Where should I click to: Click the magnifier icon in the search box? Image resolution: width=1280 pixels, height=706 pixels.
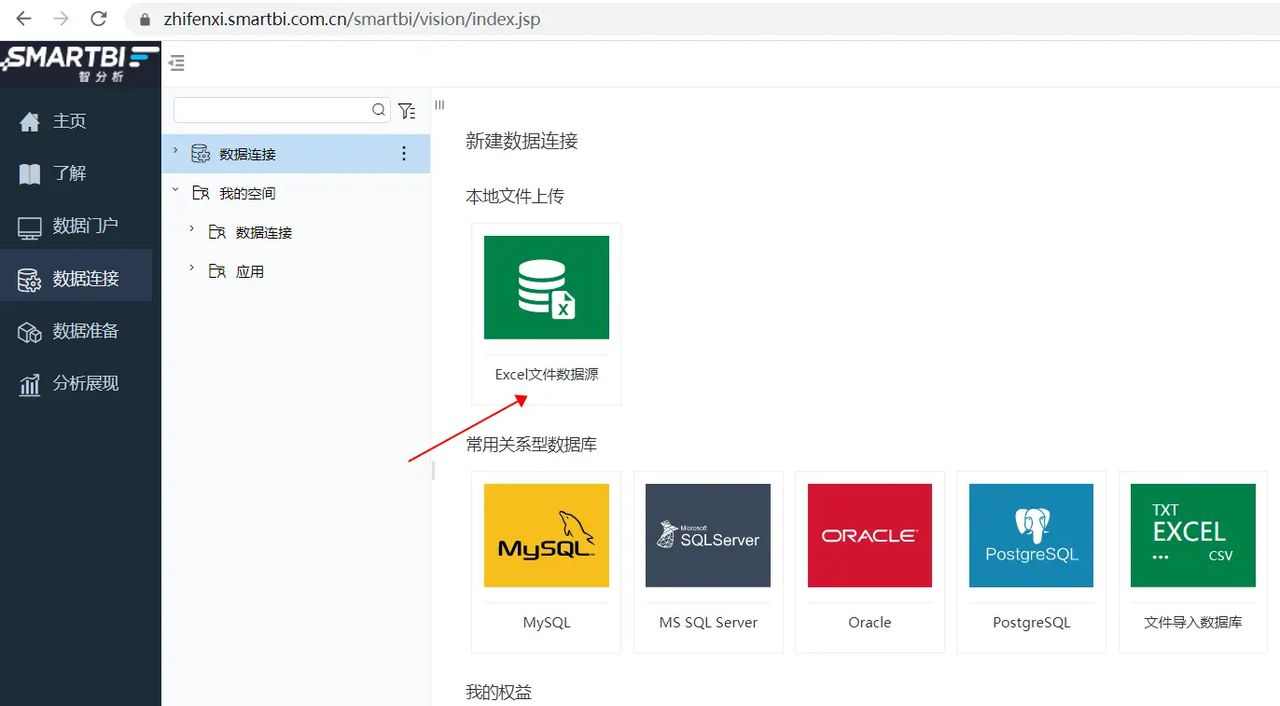pyautogui.click(x=378, y=110)
